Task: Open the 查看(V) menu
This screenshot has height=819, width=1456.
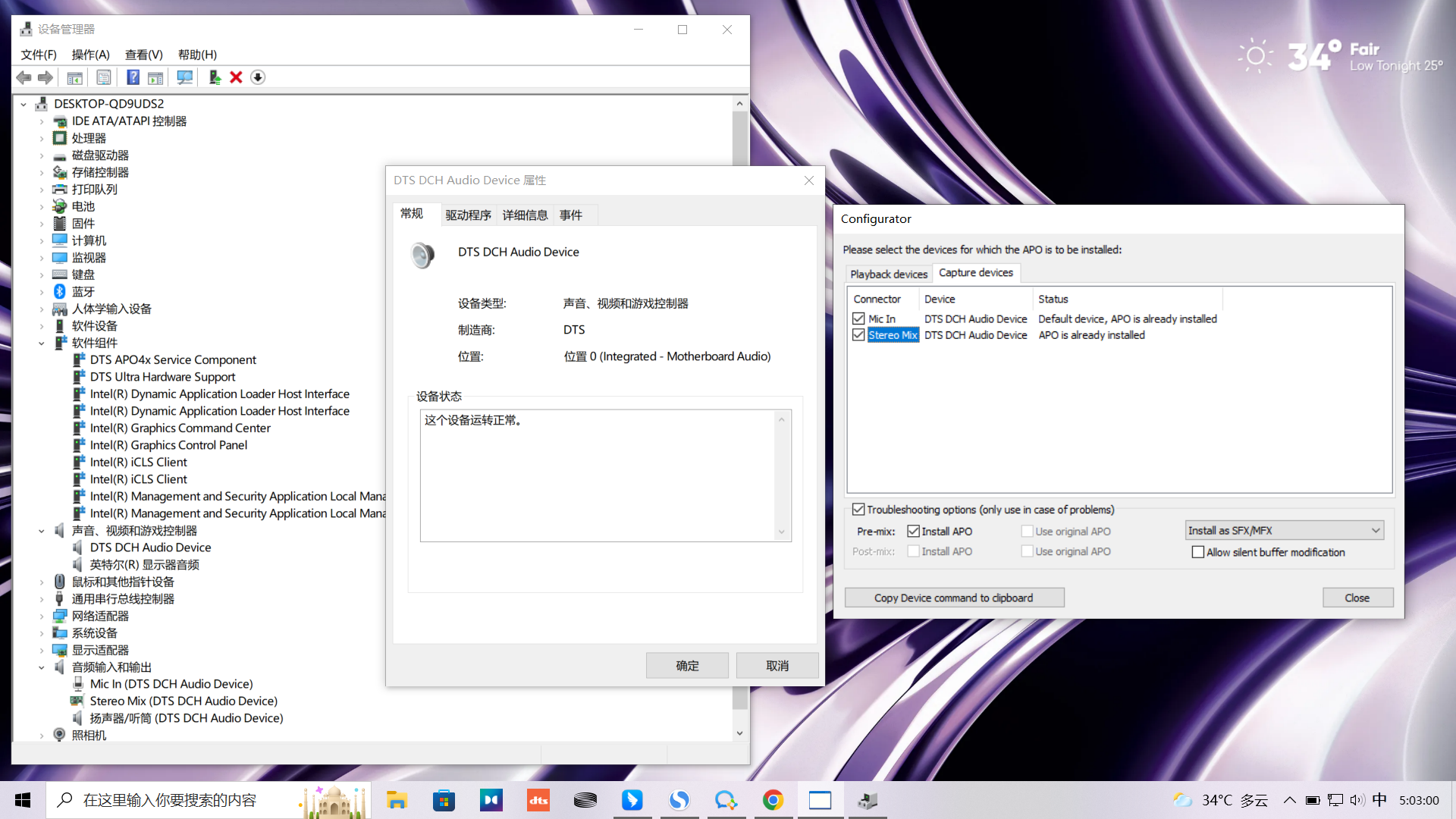Action: [x=144, y=55]
